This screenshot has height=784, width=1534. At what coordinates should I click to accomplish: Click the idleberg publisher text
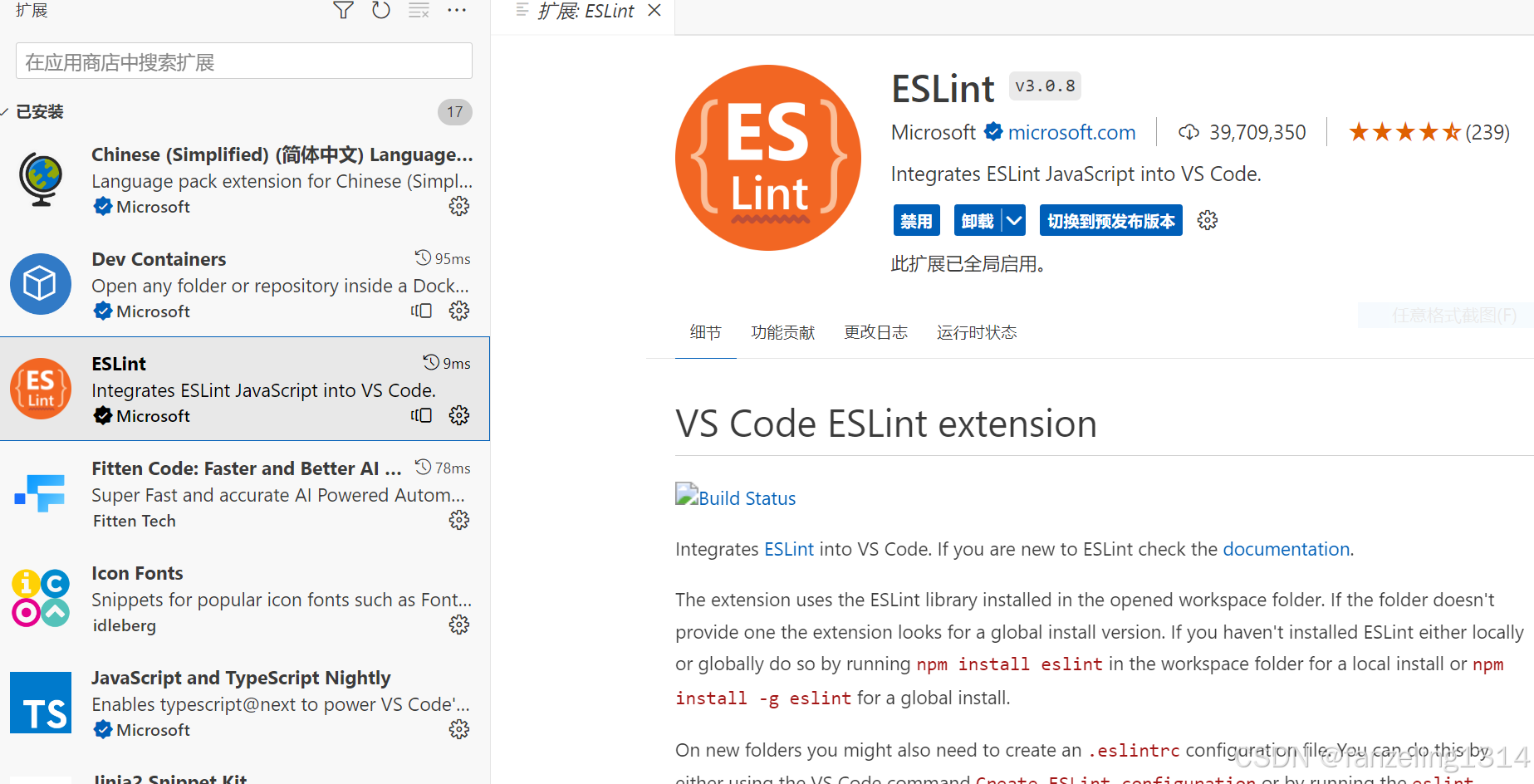(x=124, y=625)
